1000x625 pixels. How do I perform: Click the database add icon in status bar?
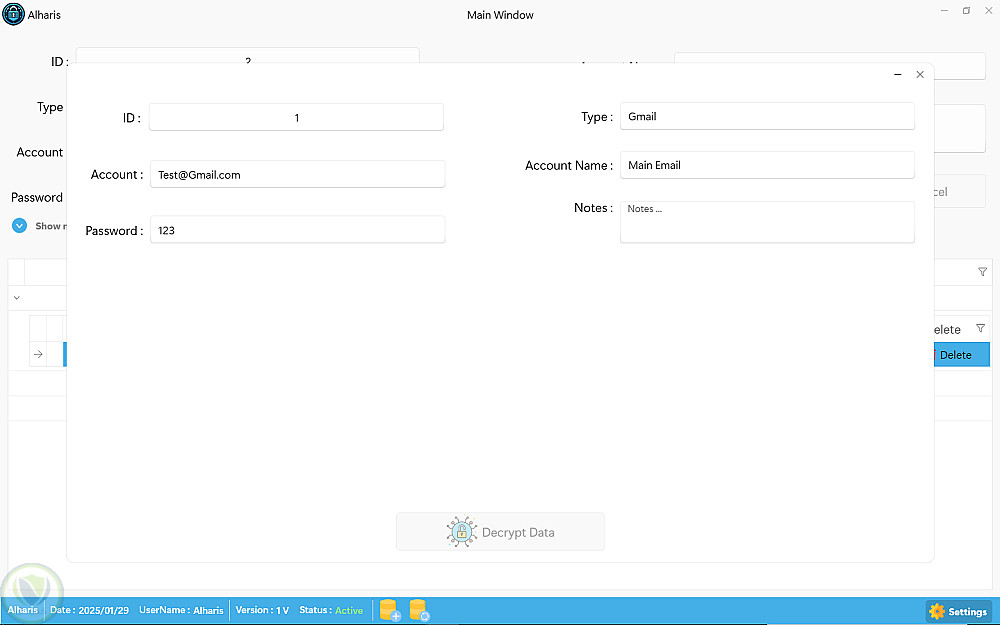pos(390,610)
